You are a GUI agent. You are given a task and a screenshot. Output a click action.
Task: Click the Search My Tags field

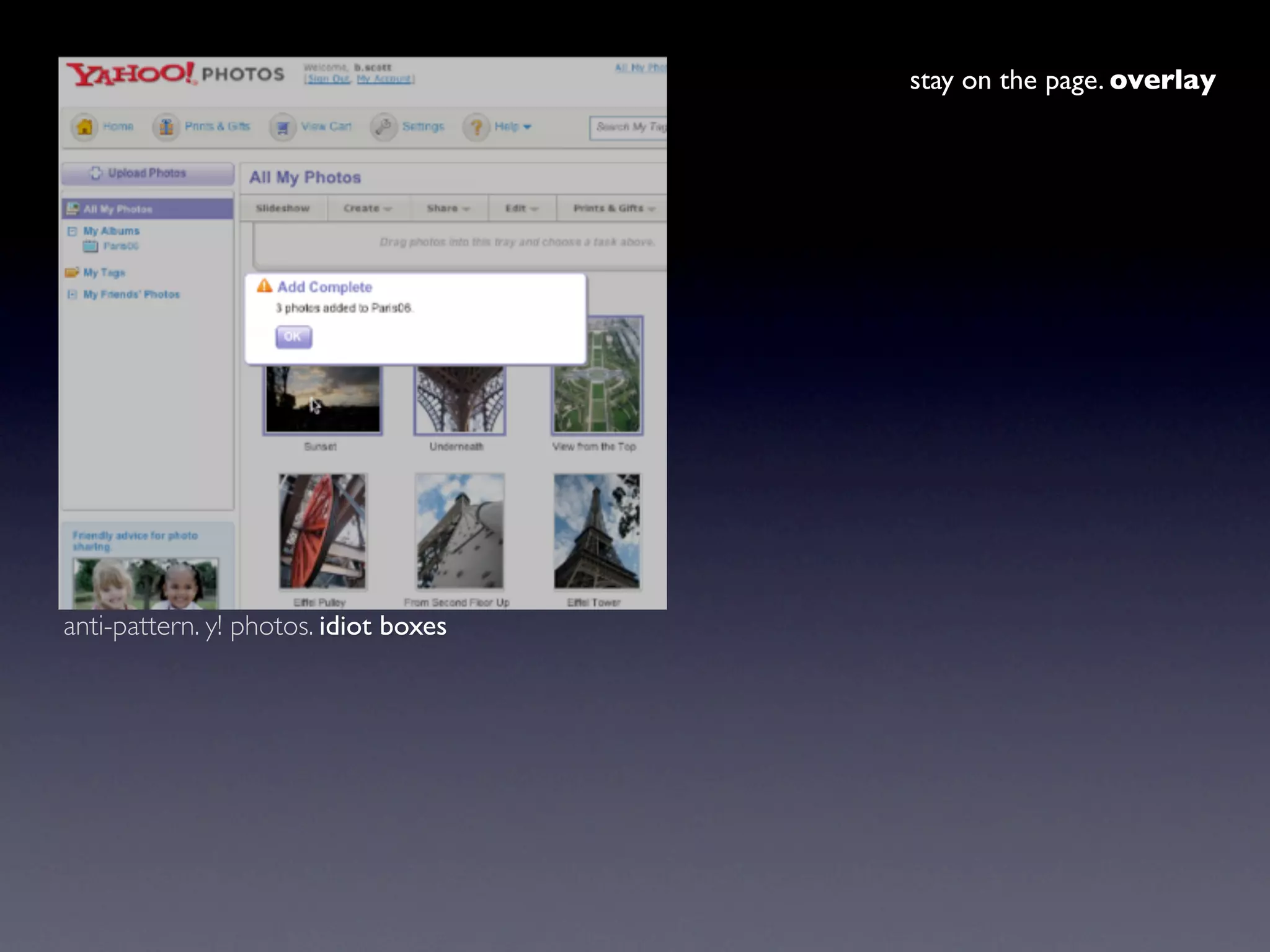[x=628, y=128]
